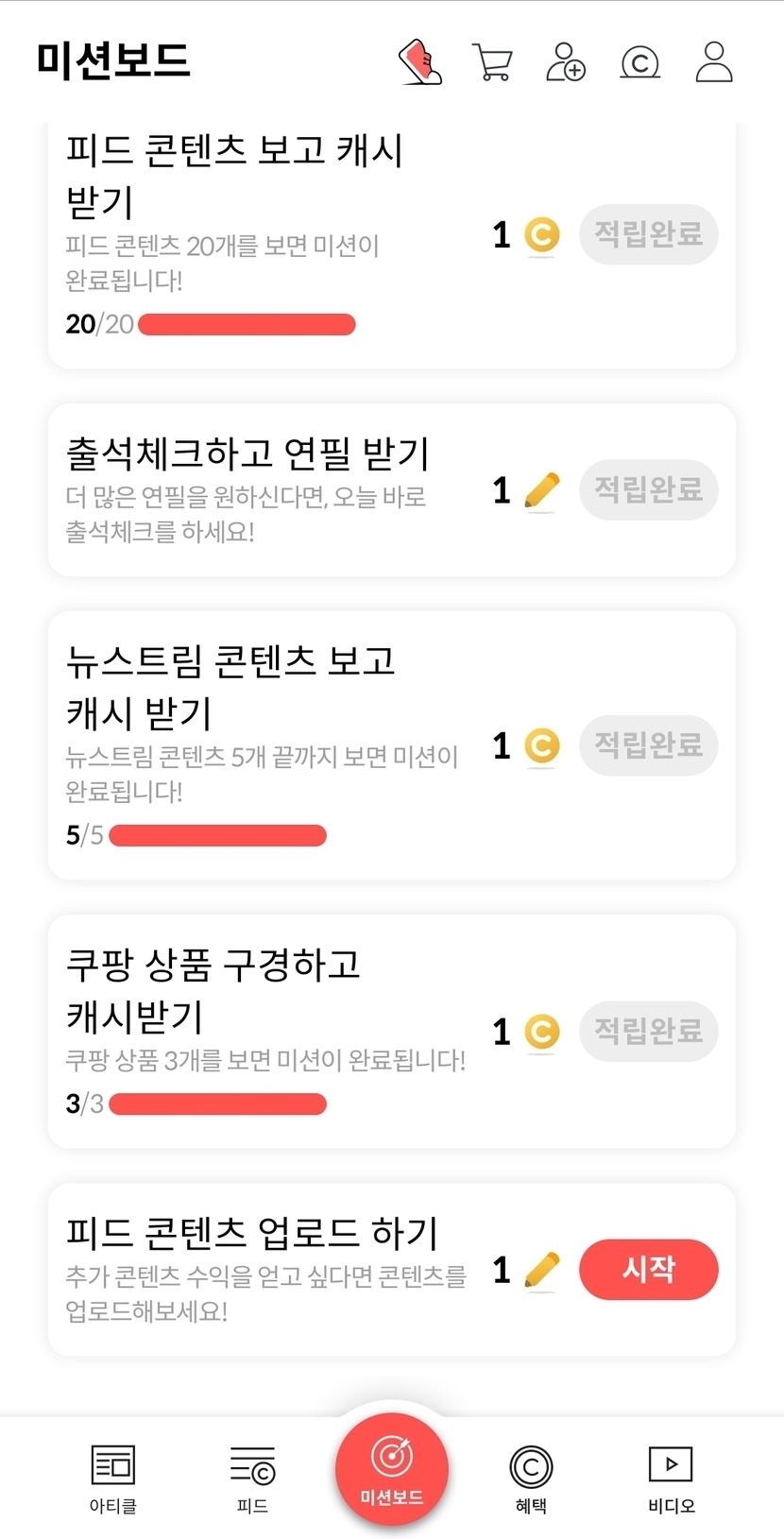Image resolution: width=784 pixels, height=1539 pixels.
Task: Open the shopping cart icon
Action: (492, 63)
